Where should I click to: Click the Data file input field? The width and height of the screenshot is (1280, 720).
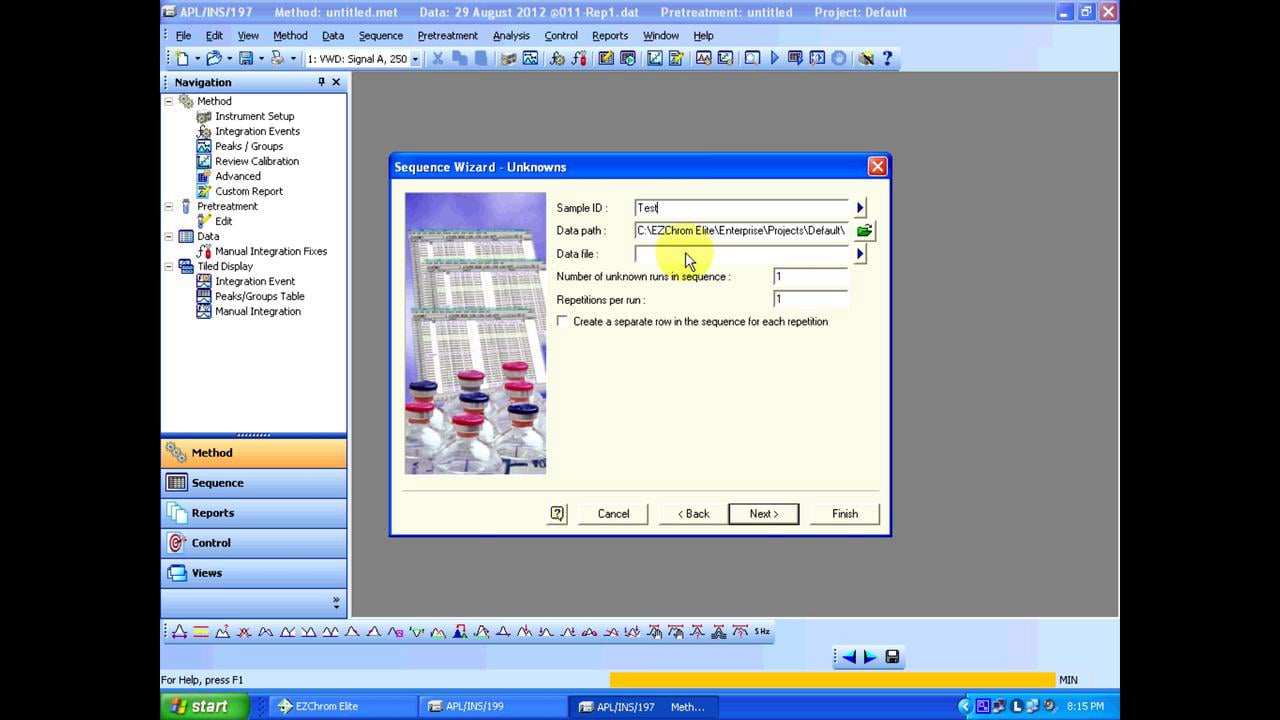point(741,254)
